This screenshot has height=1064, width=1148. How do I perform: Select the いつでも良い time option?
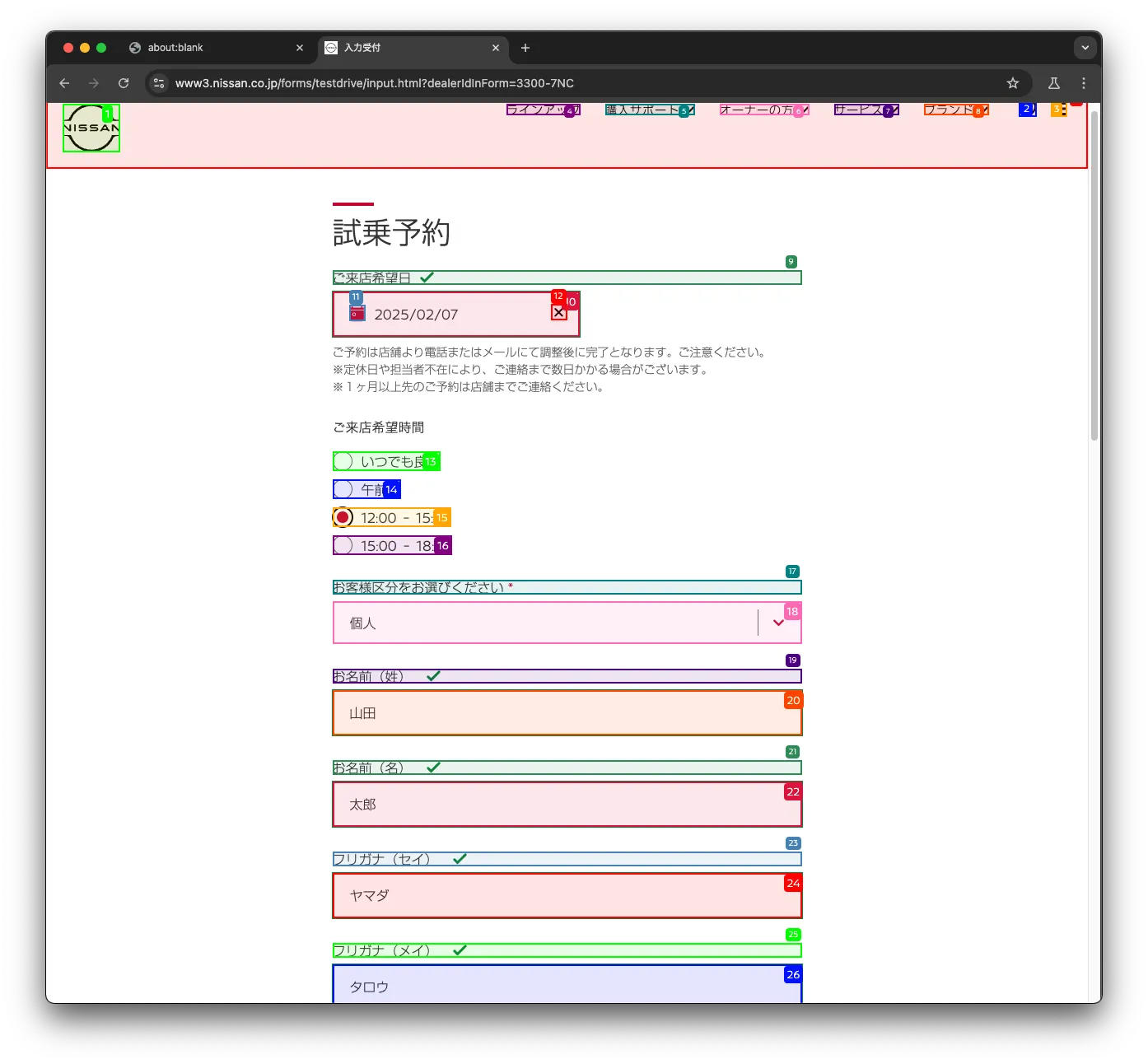343,462
